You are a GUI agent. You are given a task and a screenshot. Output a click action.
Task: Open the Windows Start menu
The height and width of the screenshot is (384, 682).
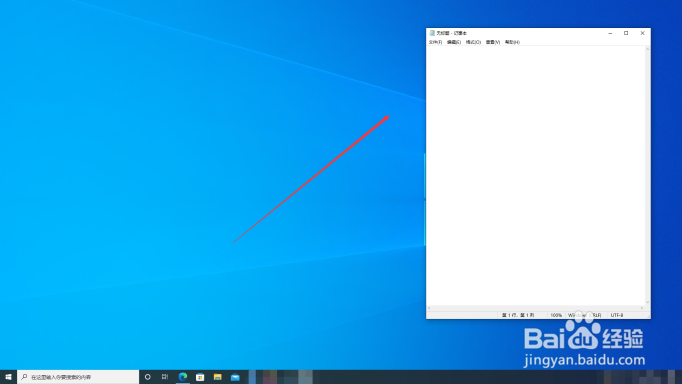coord(8,377)
